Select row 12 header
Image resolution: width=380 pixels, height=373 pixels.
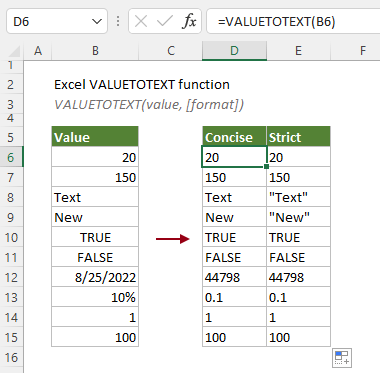point(11,277)
